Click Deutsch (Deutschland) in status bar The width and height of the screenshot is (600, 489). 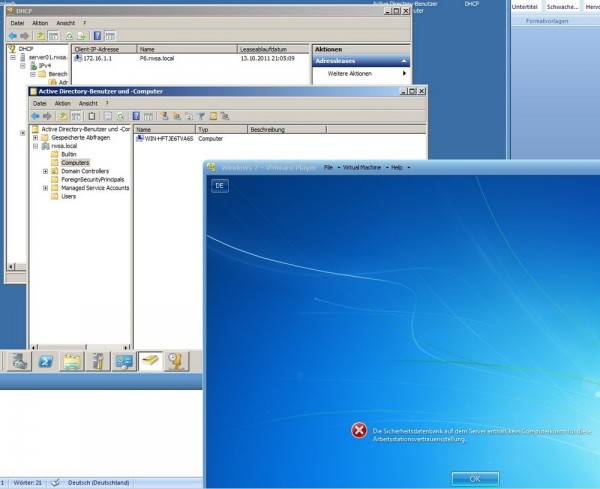(99, 483)
